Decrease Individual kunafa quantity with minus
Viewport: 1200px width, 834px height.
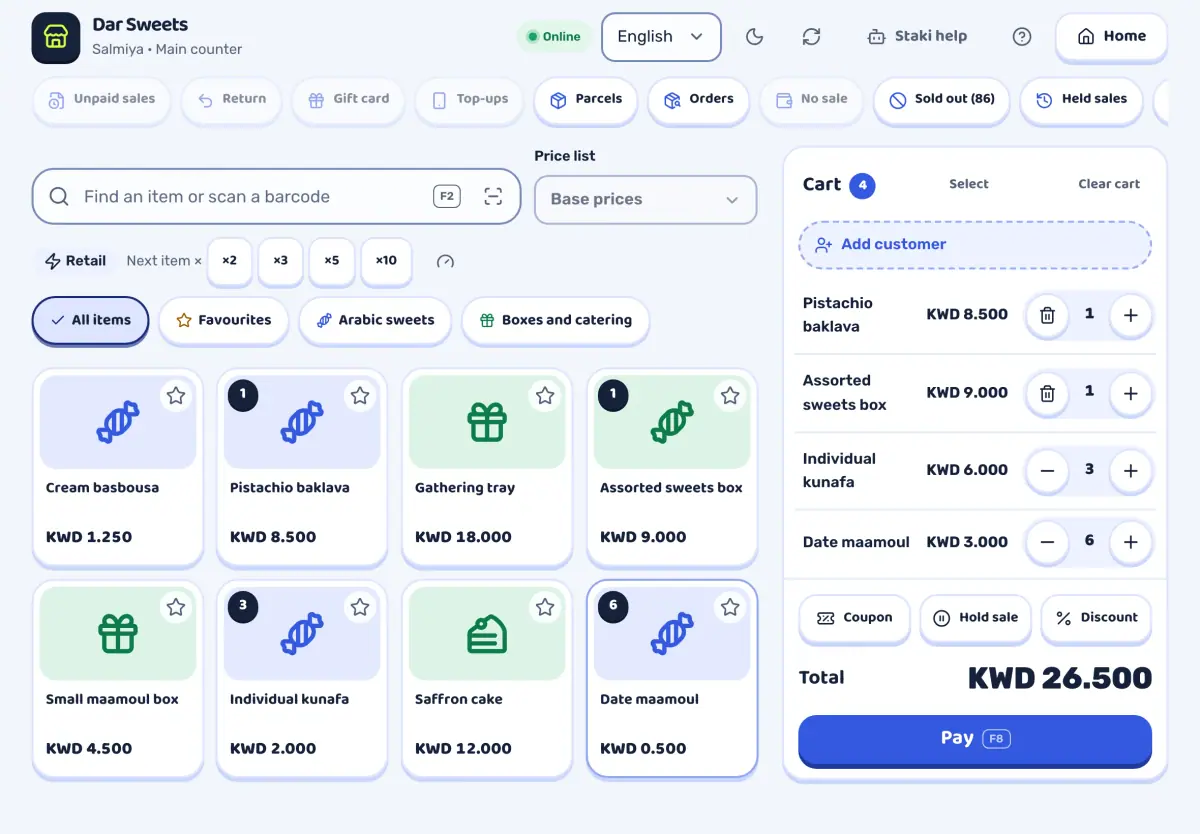click(x=1047, y=470)
